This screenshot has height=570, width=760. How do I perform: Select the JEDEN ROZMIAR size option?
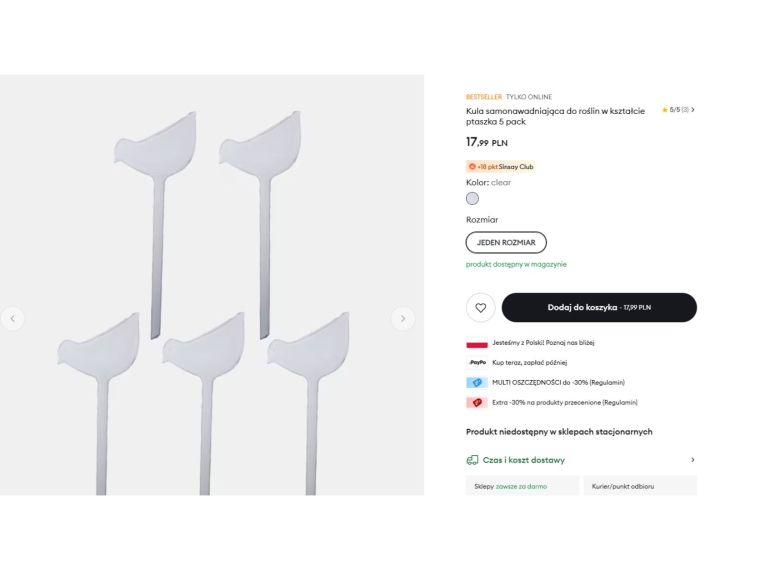point(506,242)
